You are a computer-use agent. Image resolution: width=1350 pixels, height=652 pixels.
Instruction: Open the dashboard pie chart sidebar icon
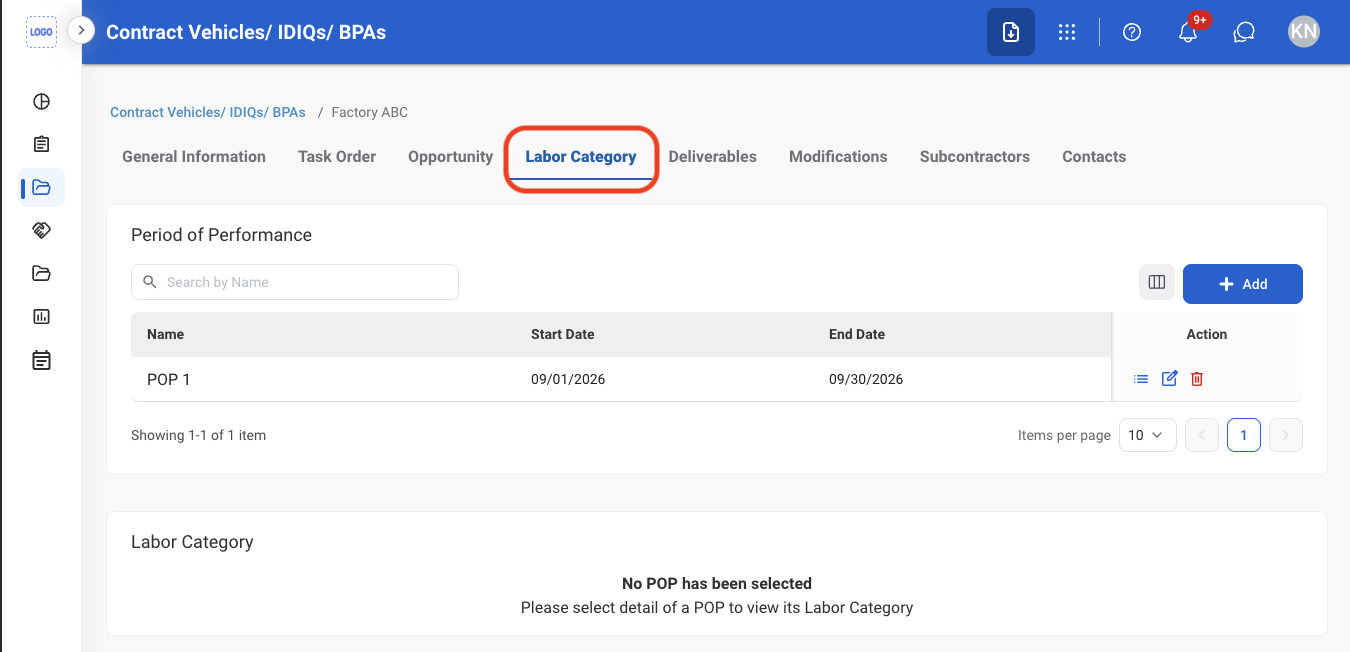pos(41,101)
